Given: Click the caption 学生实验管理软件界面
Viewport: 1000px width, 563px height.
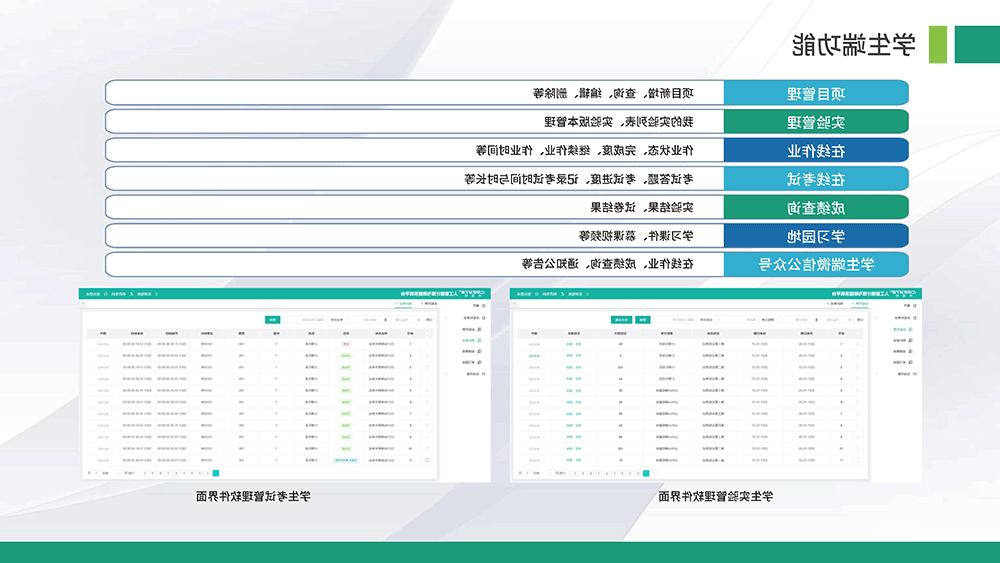Looking at the screenshot, I should (x=716, y=496).
